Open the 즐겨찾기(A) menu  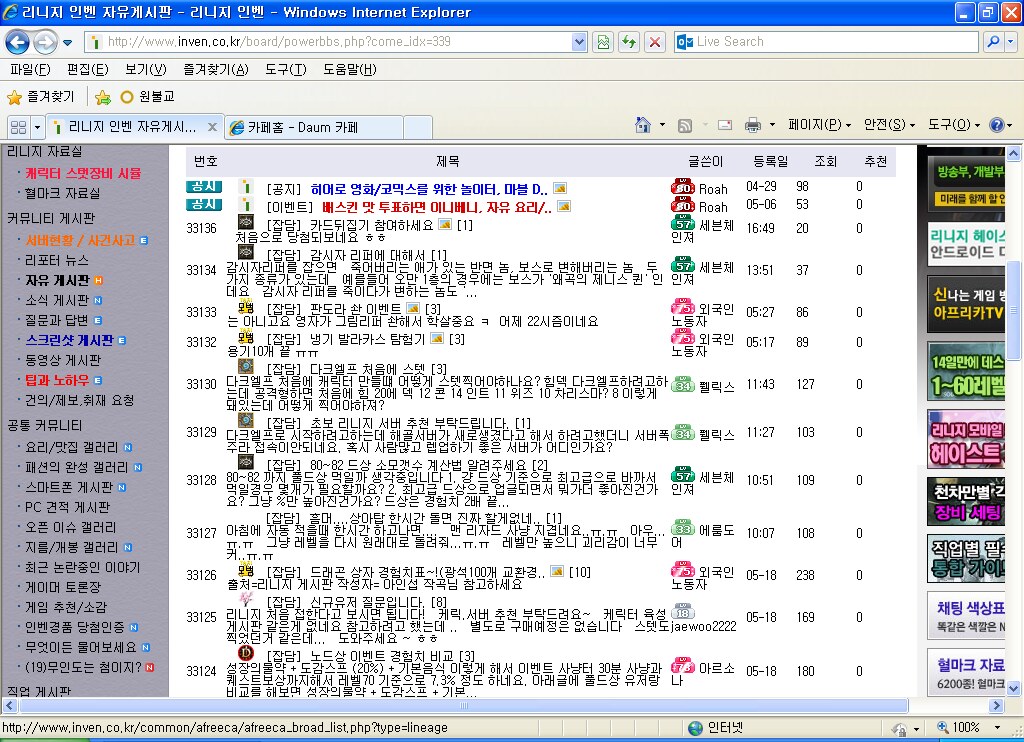point(215,69)
